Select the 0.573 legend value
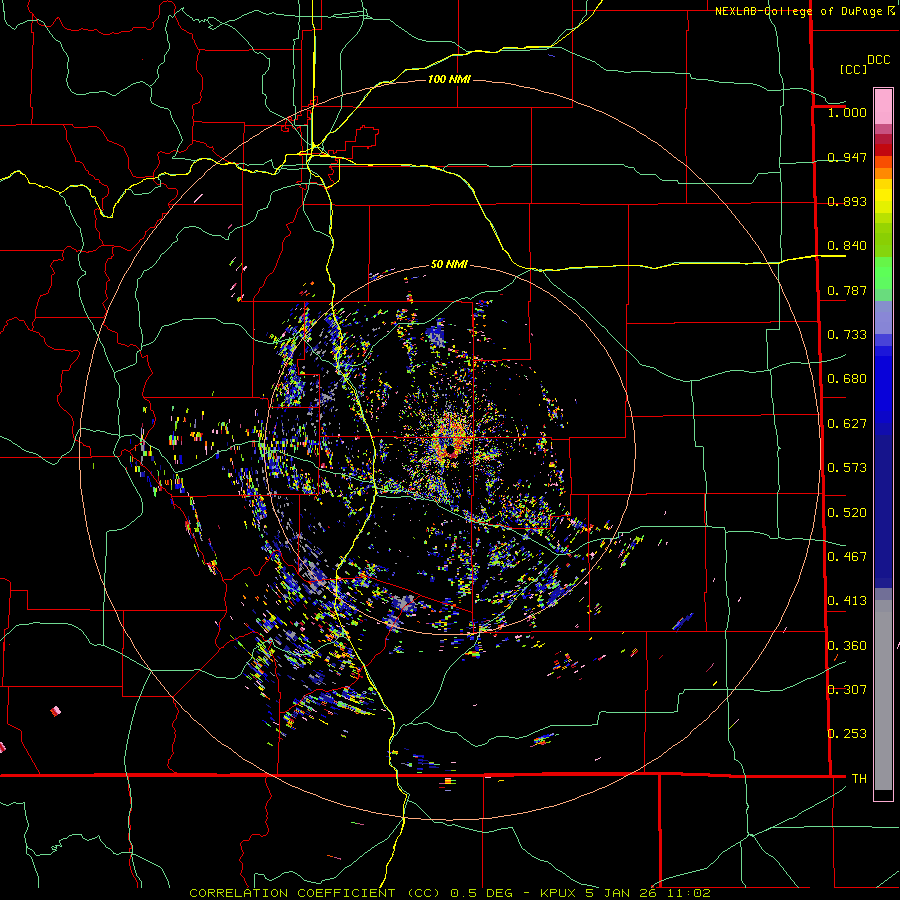Image resolution: width=900 pixels, height=900 pixels. pyautogui.click(x=847, y=468)
